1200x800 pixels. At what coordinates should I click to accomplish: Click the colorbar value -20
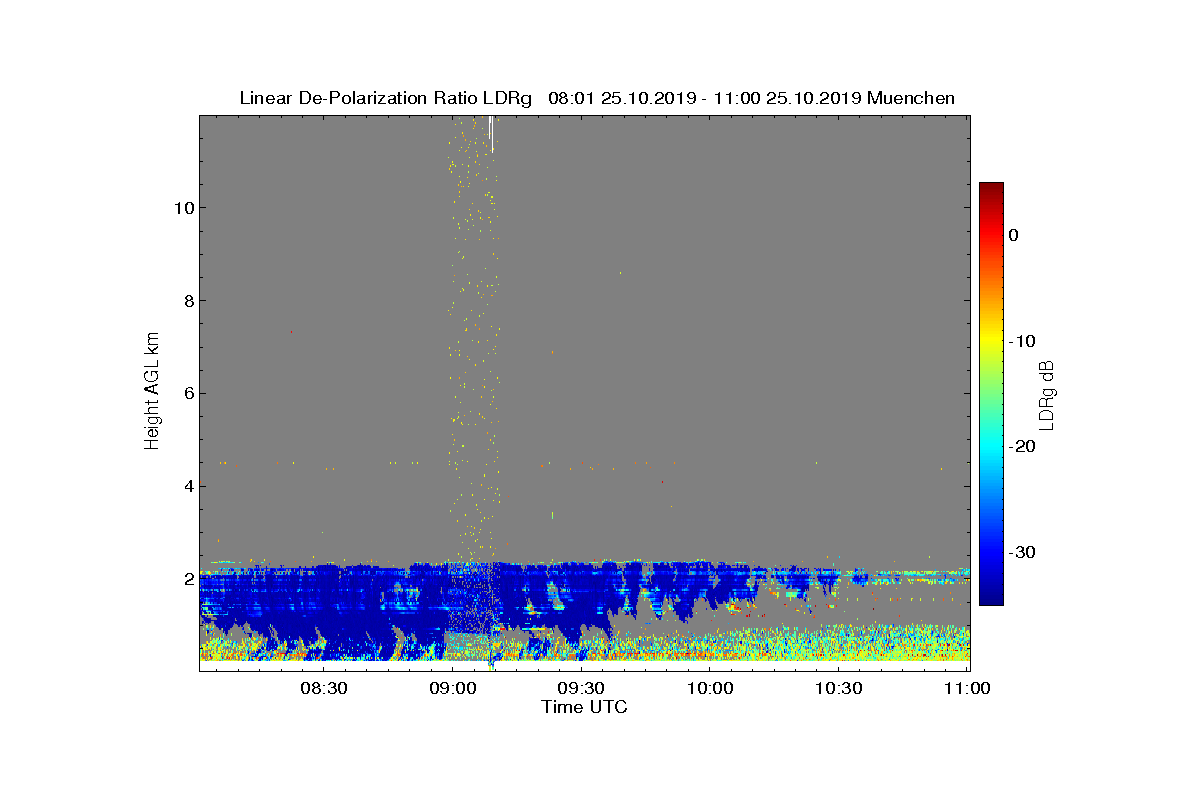[x=1021, y=446]
